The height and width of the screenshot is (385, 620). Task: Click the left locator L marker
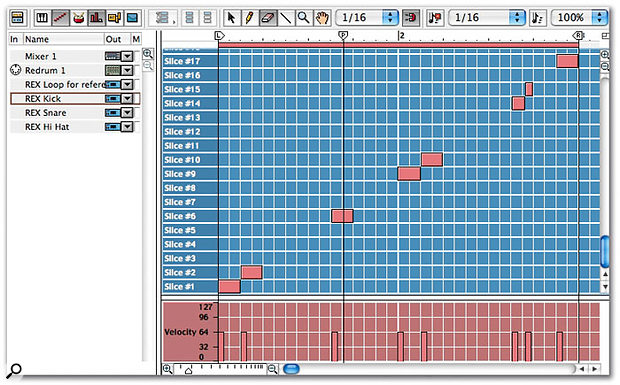pos(219,36)
